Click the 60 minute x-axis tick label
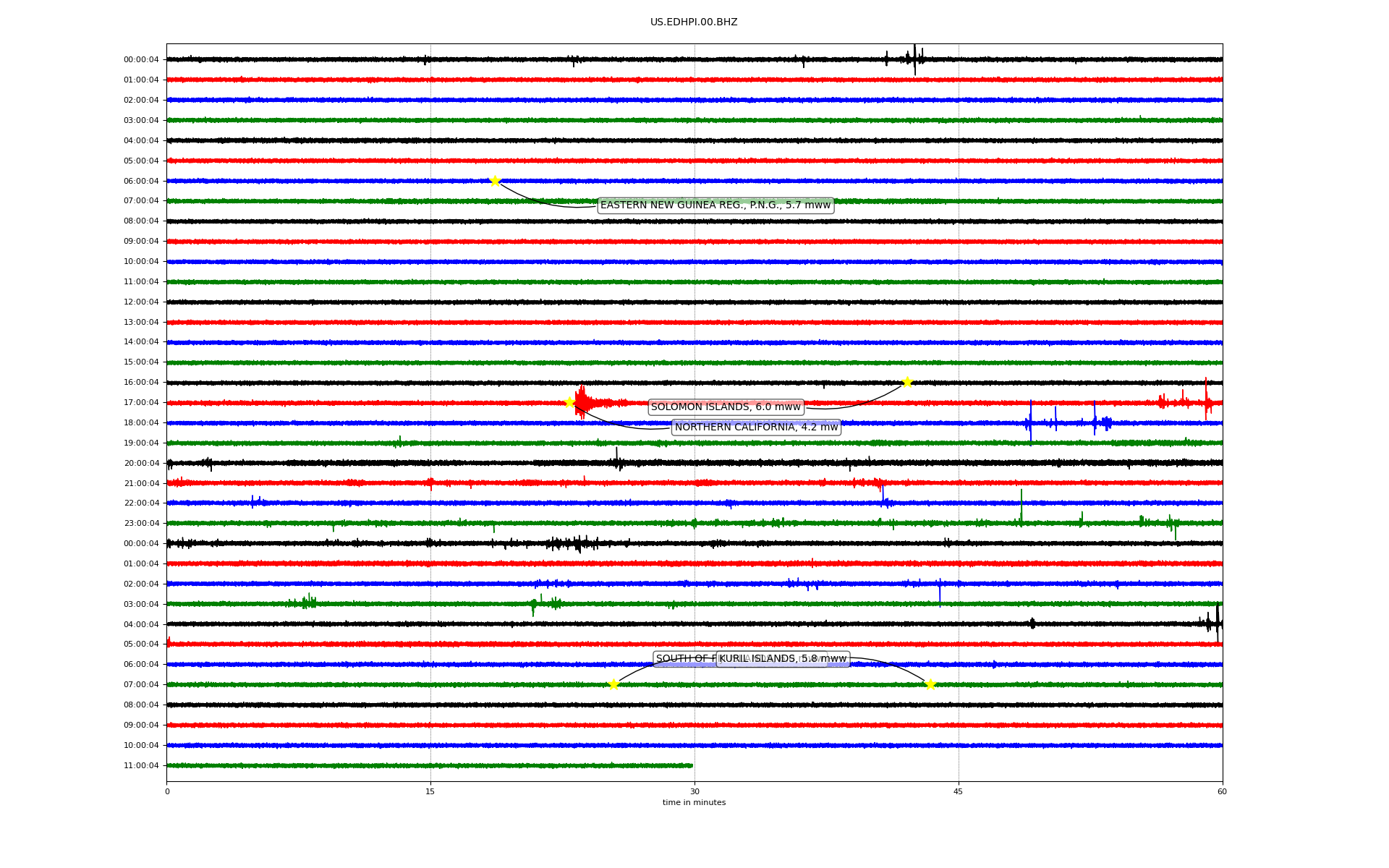Screen dimensions: 1389x868 (x=1222, y=791)
